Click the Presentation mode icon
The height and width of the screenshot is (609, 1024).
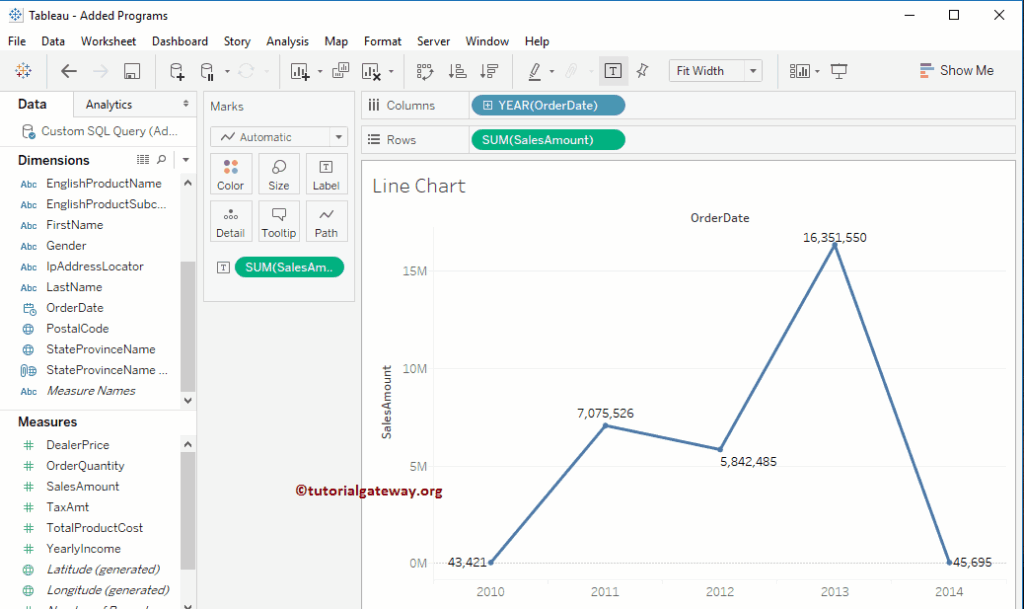[x=839, y=70]
